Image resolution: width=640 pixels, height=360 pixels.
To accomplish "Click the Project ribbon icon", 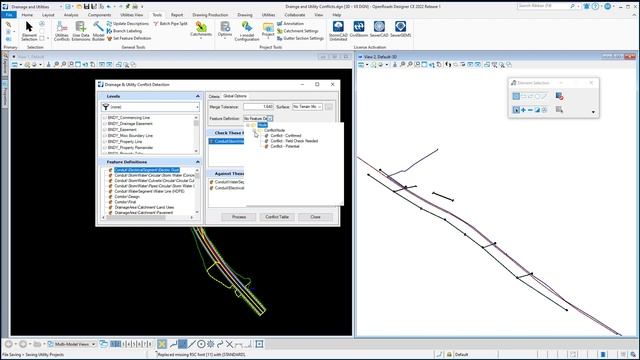I will click(268, 29).
